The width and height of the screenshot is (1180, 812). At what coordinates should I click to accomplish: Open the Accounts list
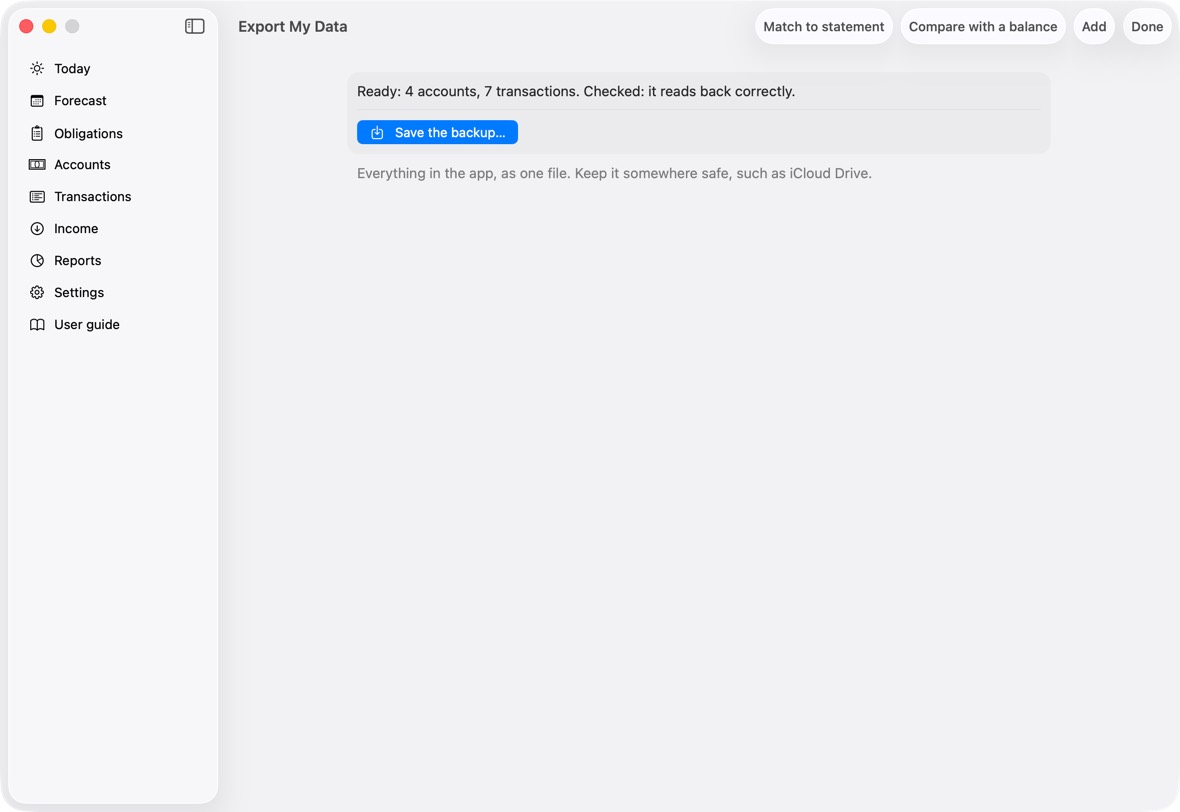(x=82, y=165)
